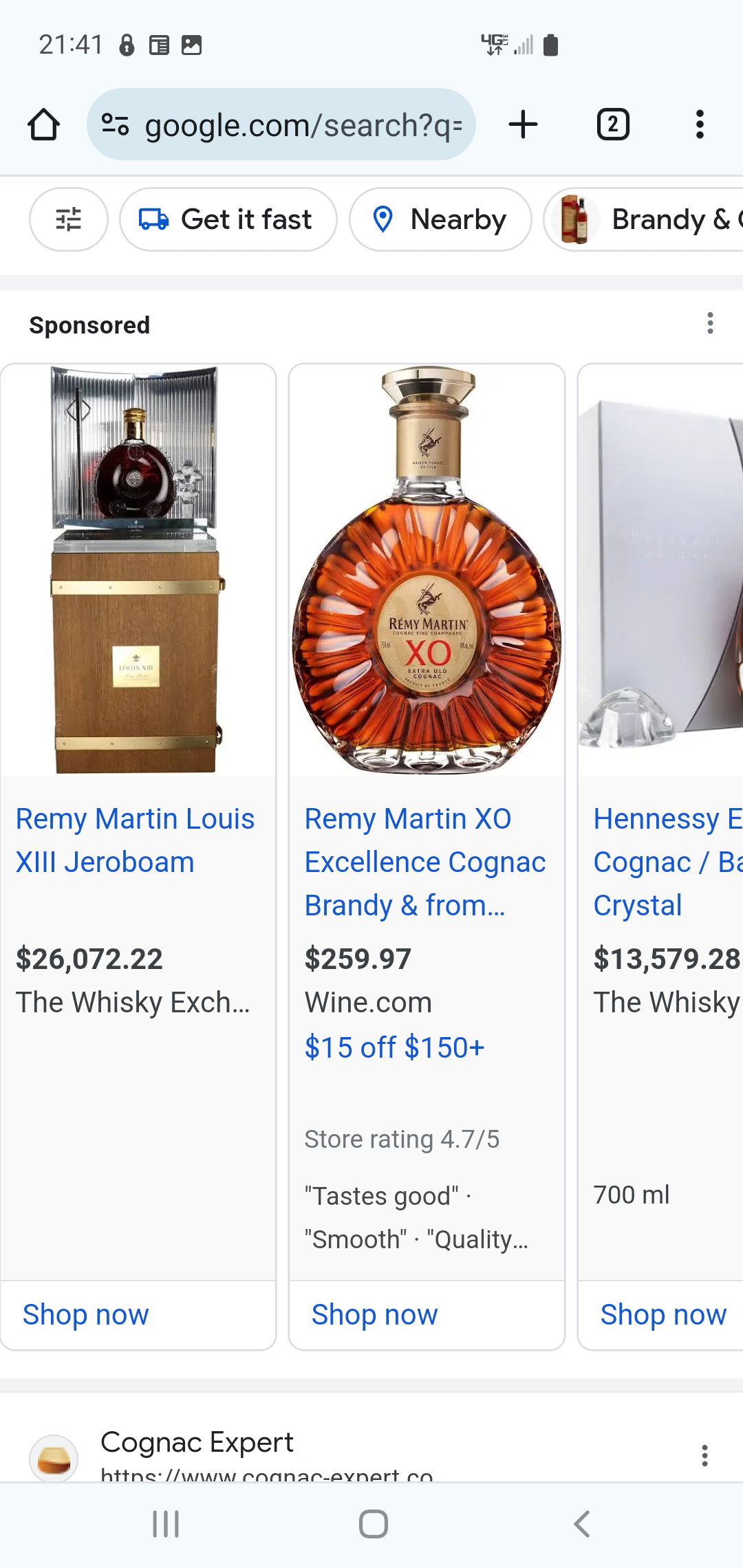Image resolution: width=743 pixels, height=1568 pixels.
Task: Open the Louis XIII Jeroboam product image
Action: (x=138, y=570)
